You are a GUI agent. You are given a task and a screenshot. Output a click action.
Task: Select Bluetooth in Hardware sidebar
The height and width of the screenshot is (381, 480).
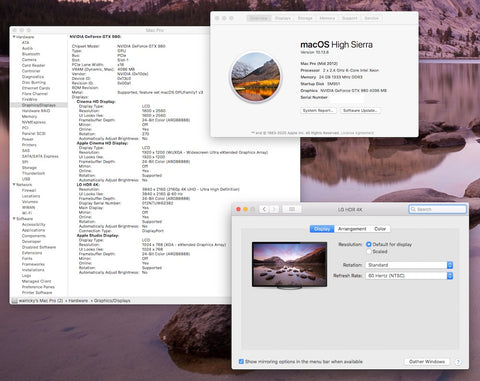pos(31,54)
